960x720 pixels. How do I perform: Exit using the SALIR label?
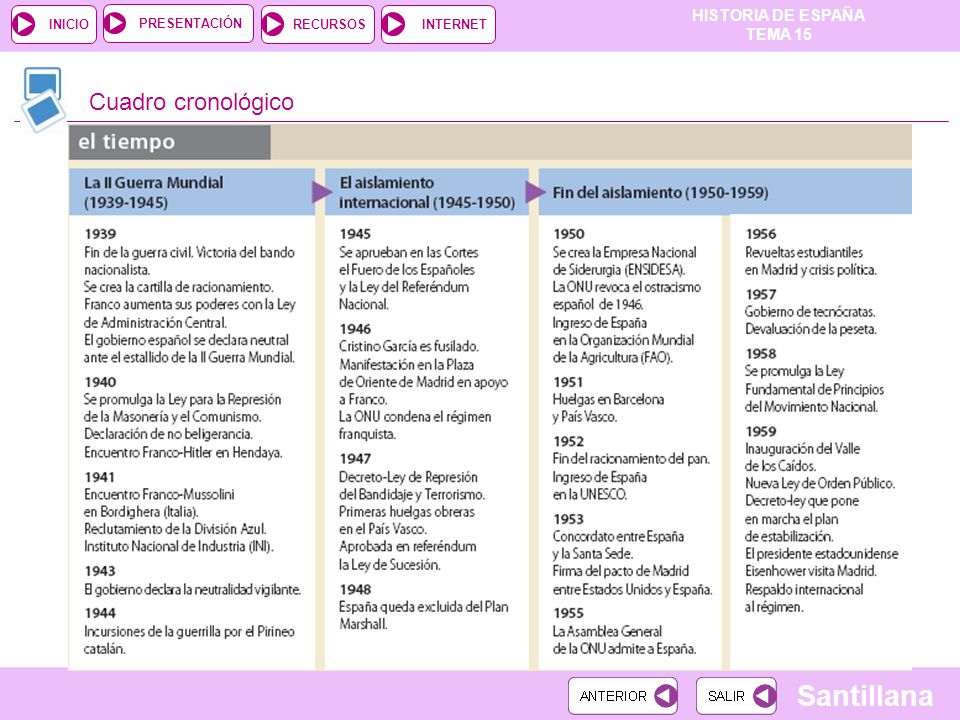point(726,696)
